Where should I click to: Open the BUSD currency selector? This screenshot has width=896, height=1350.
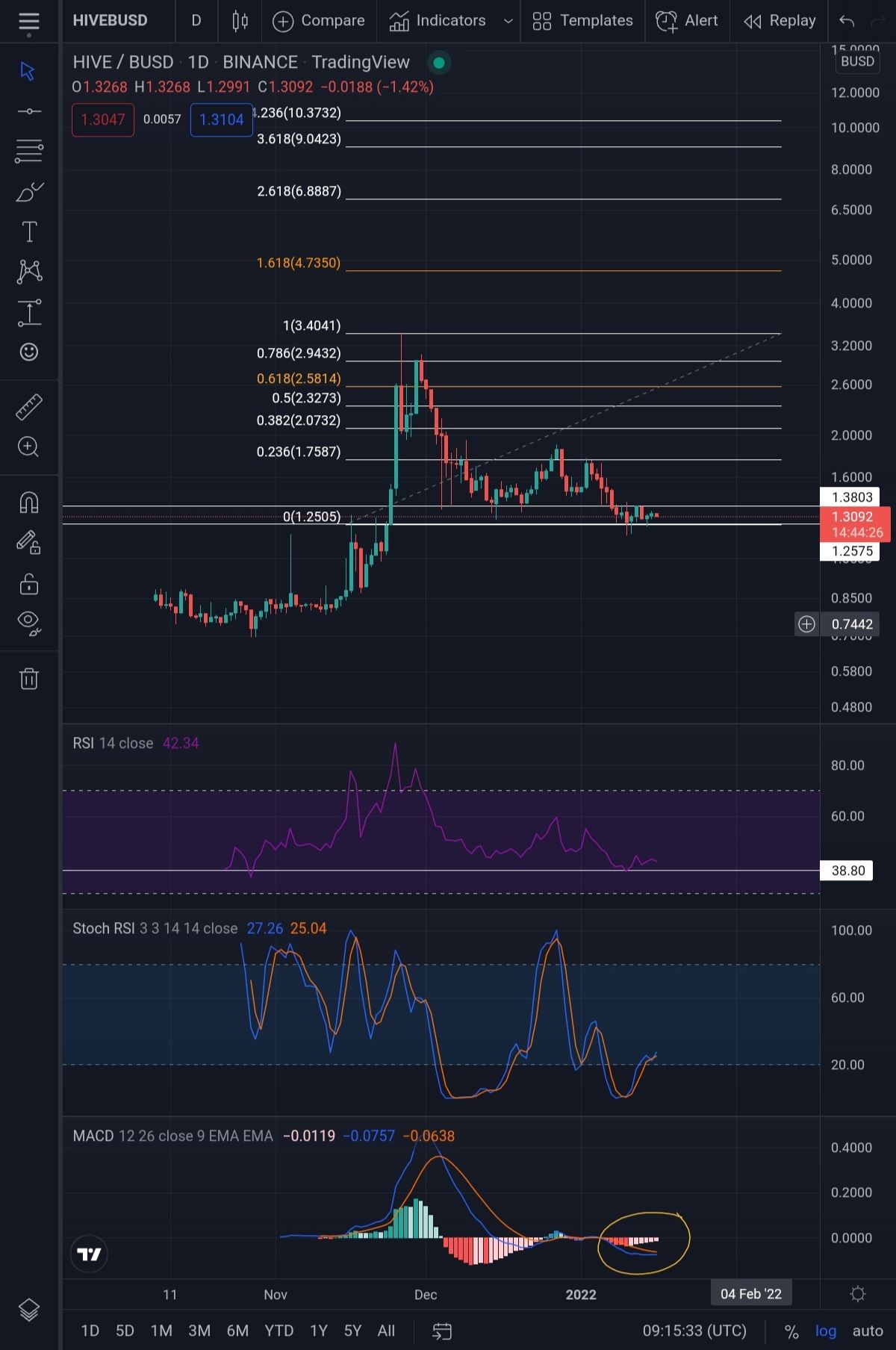(x=857, y=61)
